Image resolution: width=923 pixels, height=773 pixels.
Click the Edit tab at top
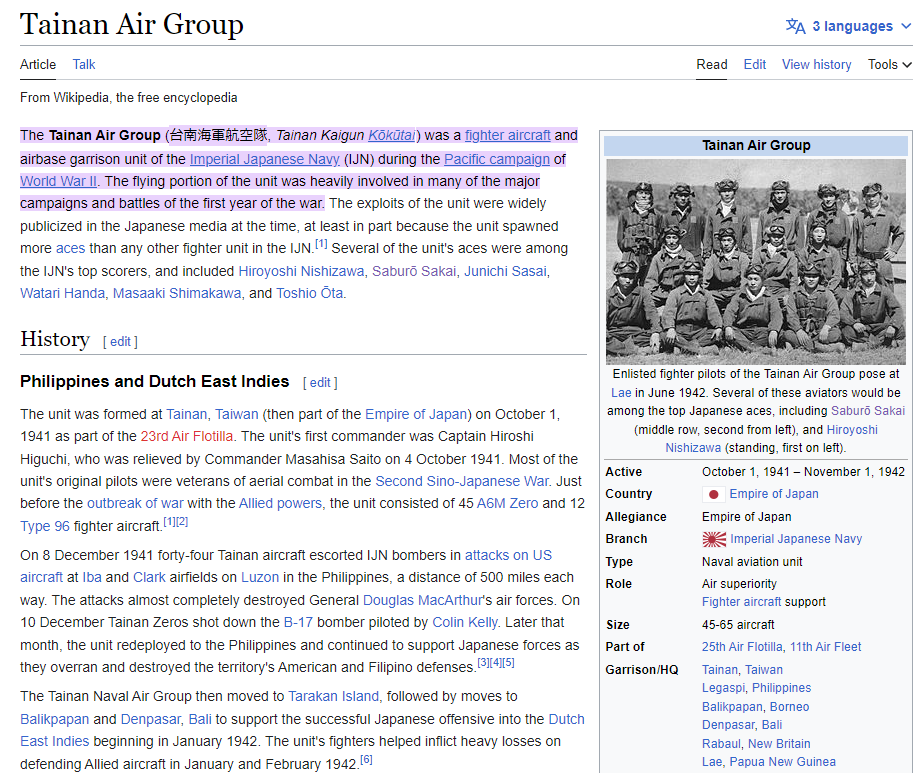[754, 64]
